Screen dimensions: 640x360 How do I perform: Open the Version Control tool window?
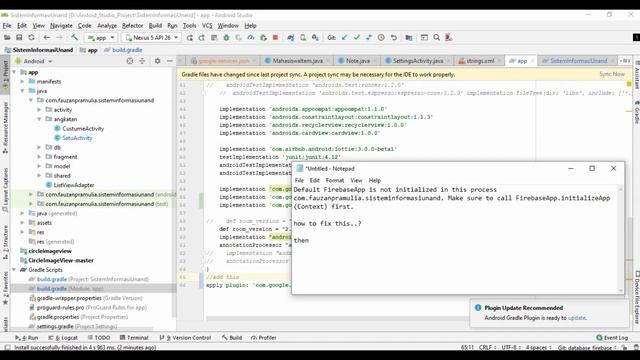(x=186, y=338)
